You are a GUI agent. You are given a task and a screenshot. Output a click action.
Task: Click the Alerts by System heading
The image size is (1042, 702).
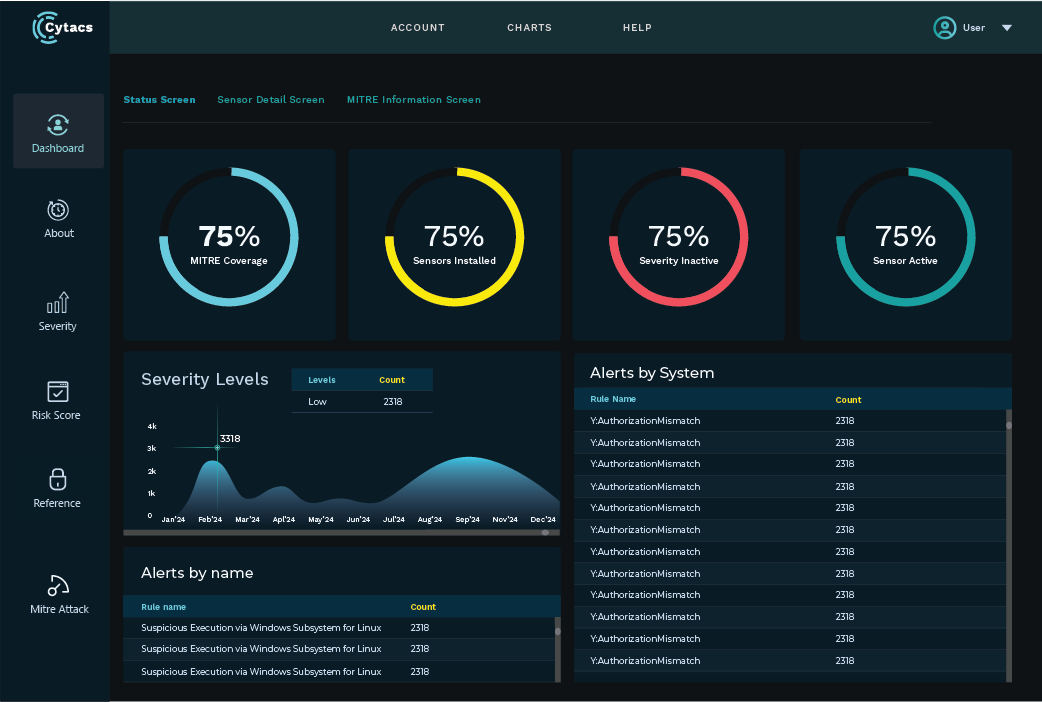(x=652, y=373)
